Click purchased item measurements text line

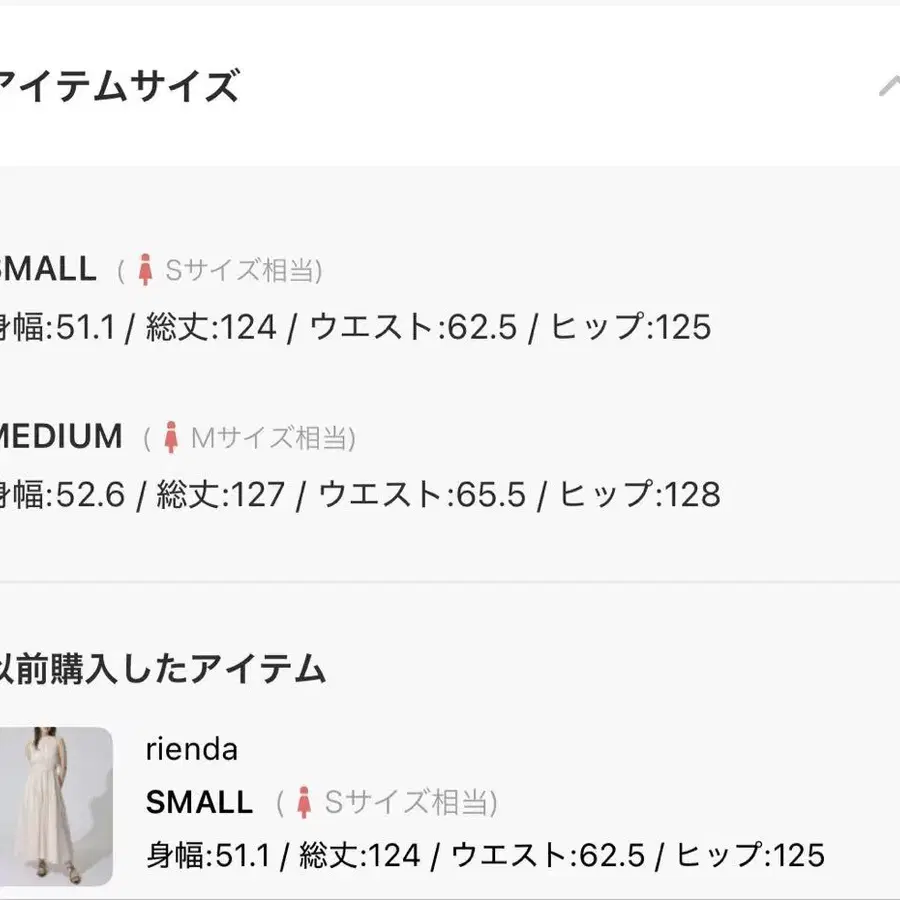[486, 855]
